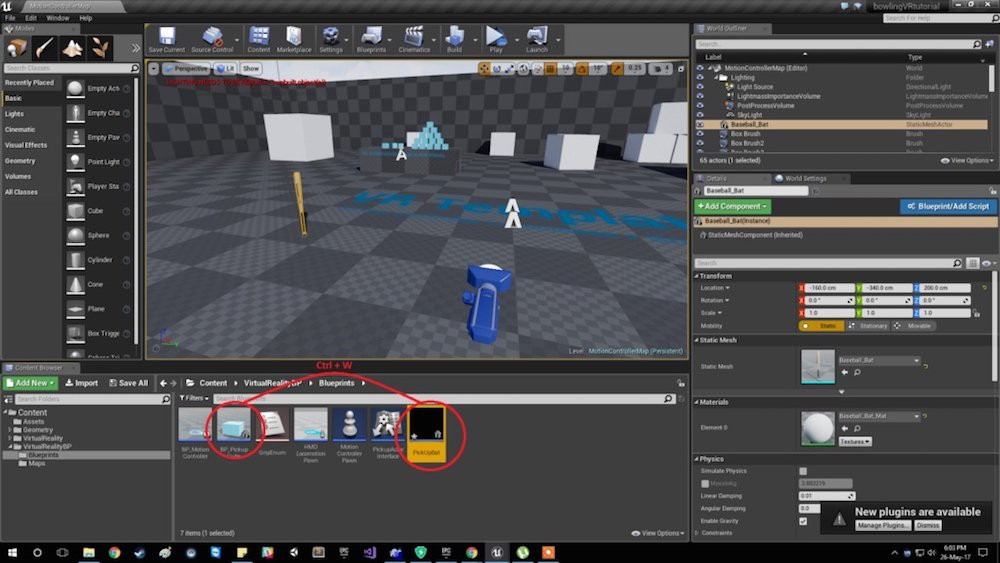1000x563 pixels.
Task: Click the Save All button
Action: coord(128,383)
